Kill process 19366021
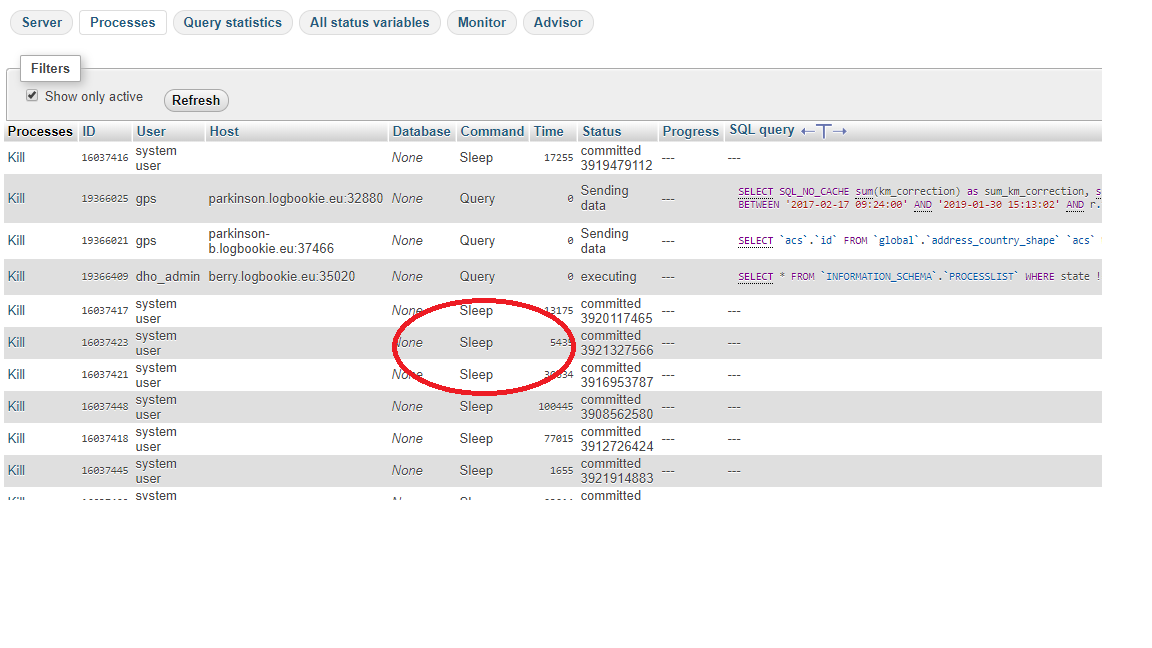 tap(16, 240)
